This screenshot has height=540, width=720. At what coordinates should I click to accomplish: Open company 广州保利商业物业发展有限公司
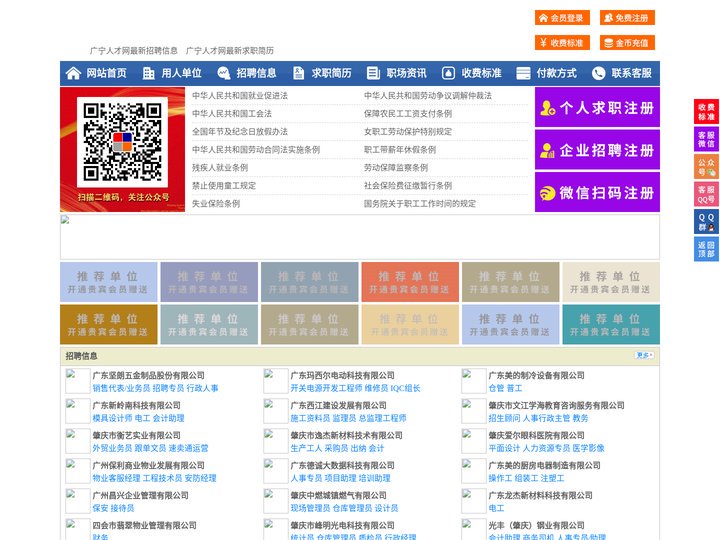click(148, 465)
